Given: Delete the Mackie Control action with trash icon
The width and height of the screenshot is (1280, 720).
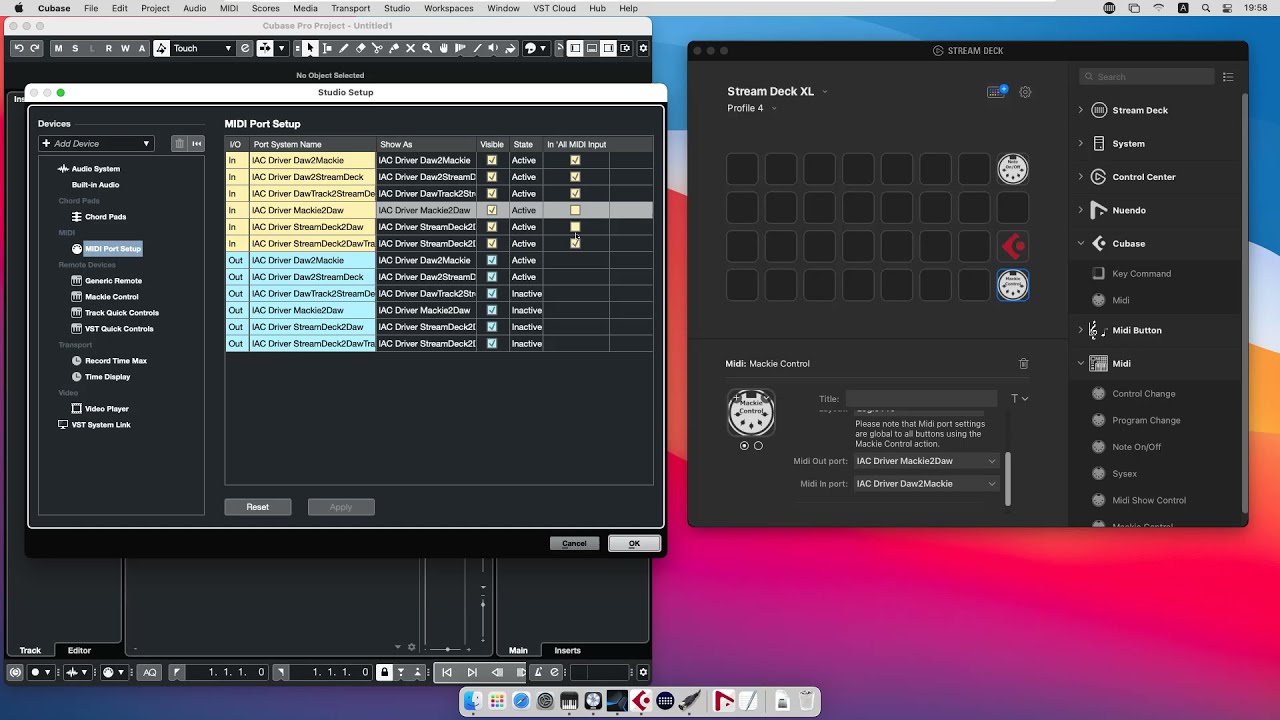Looking at the screenshot, I should click(1023, 364).
